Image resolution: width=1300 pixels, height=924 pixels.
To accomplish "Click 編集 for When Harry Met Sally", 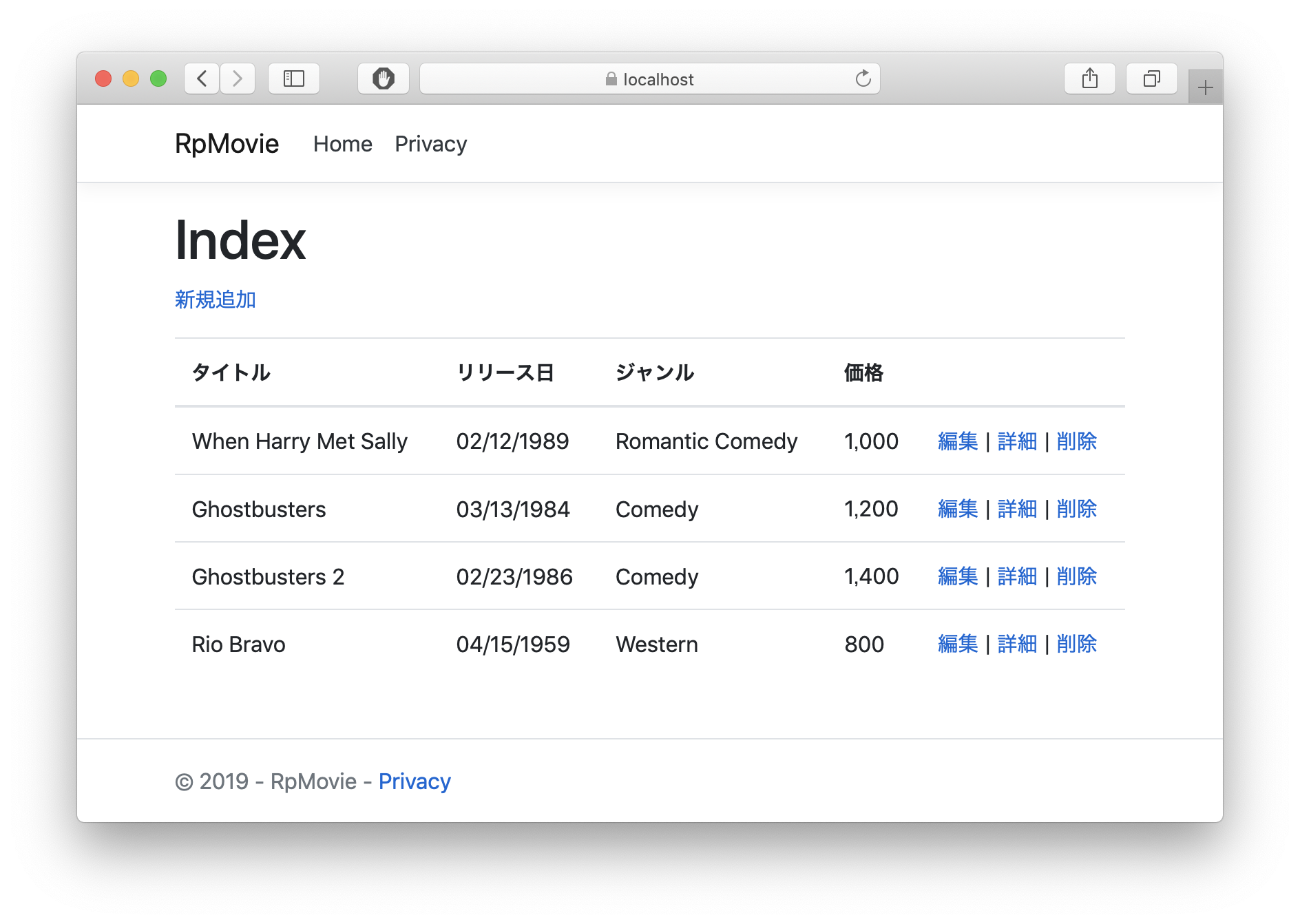I will click(956, 441).
